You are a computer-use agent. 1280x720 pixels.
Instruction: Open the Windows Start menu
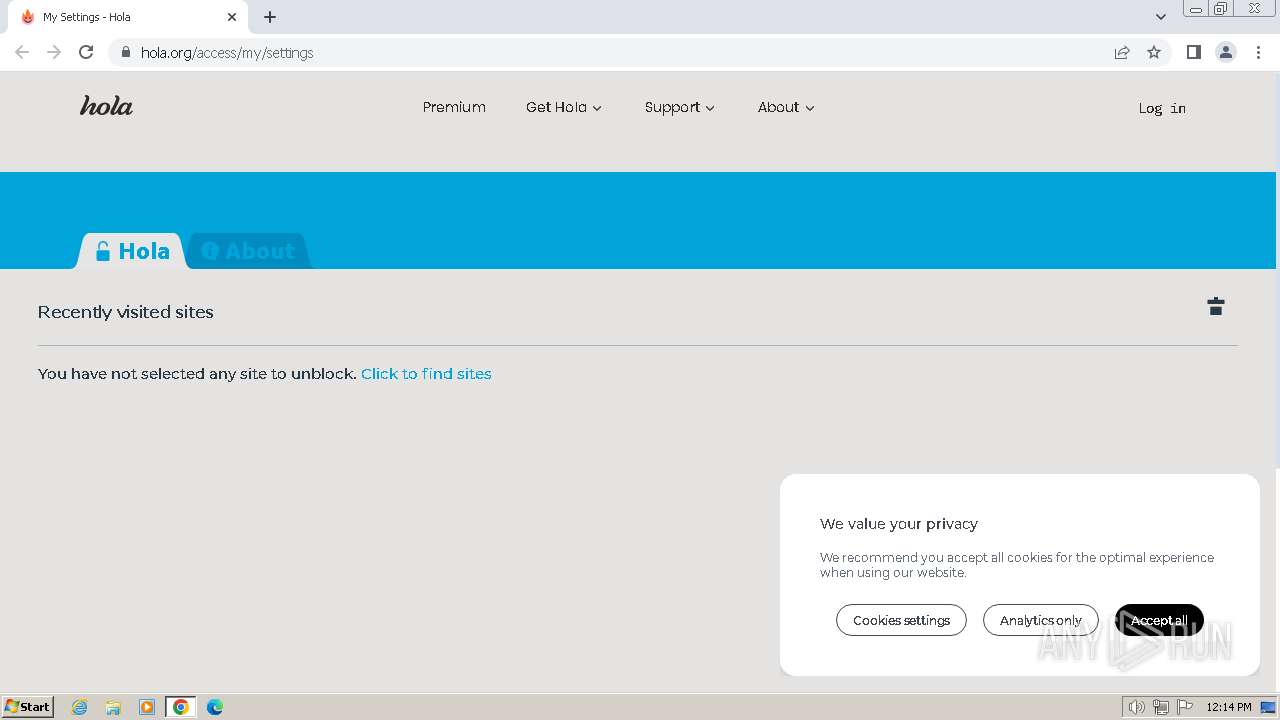pos(28,707)
